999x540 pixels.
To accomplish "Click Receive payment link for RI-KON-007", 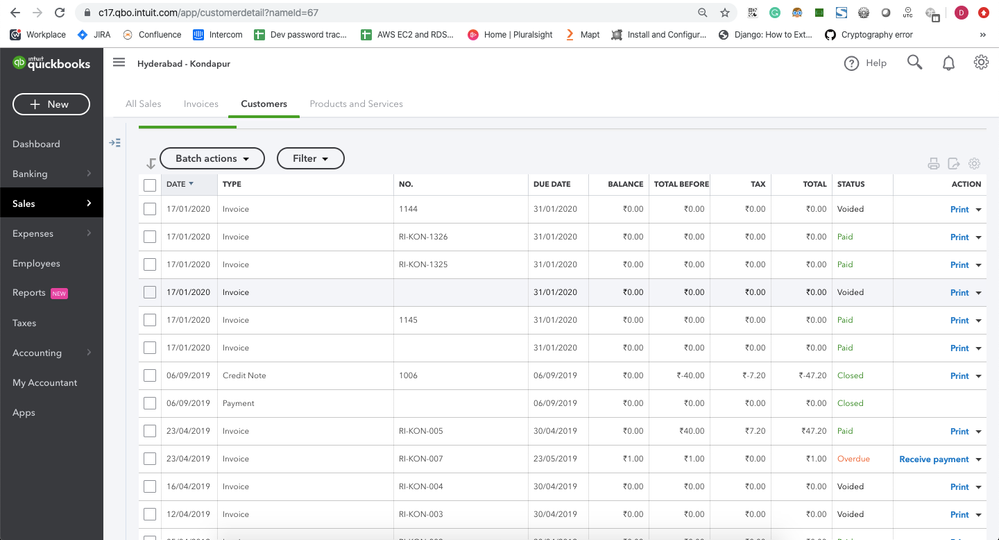I will (x=934, y=459).
